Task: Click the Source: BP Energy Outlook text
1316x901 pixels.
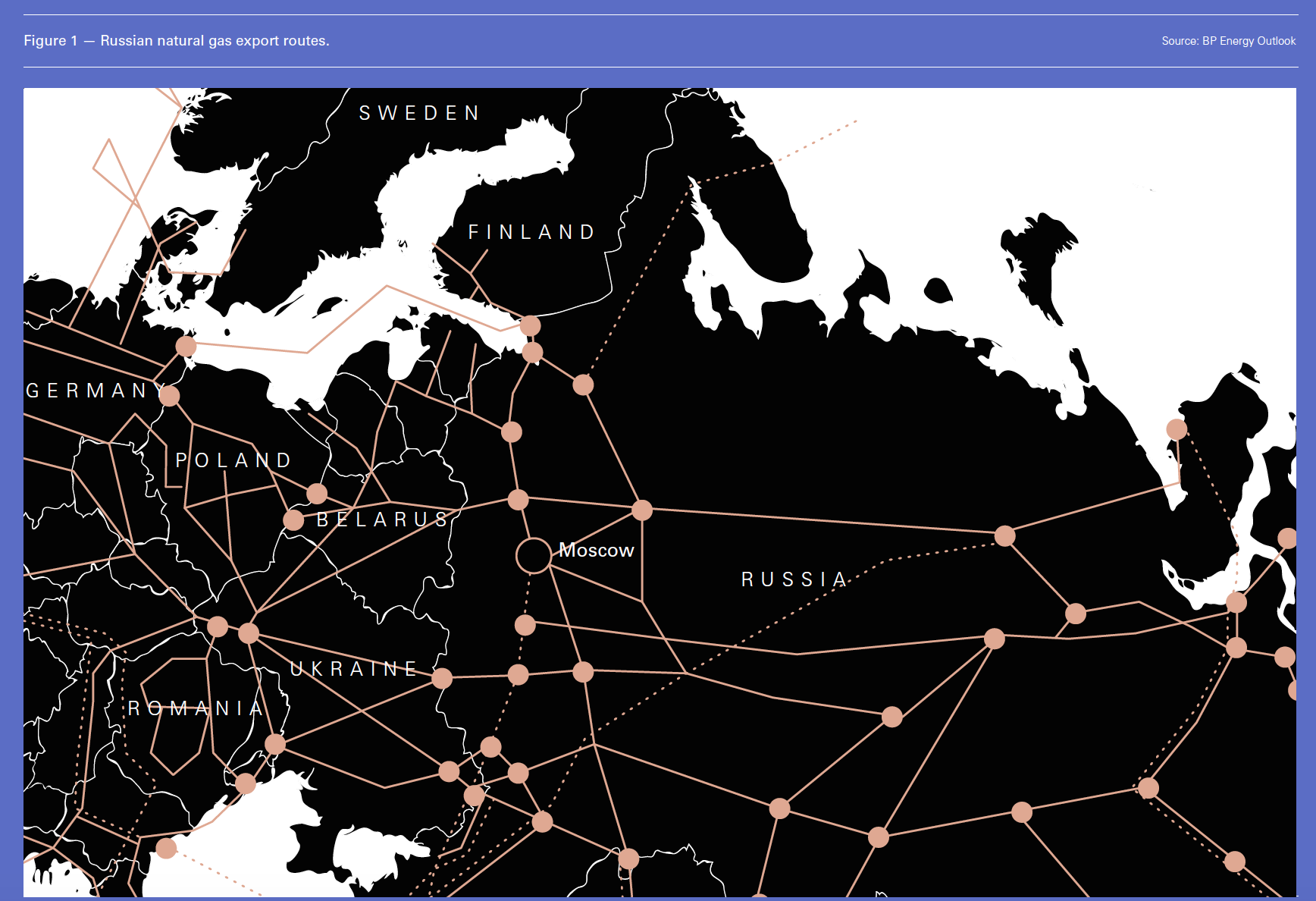Action: tap(1228, 41)
